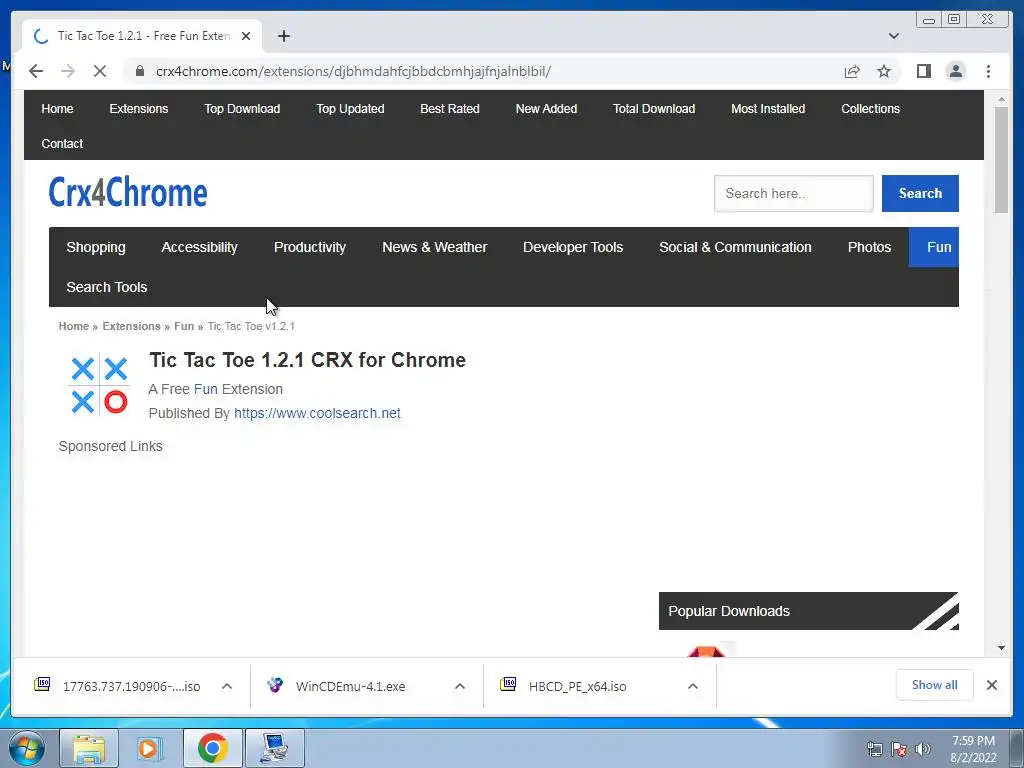Focus the Search here input field
1024x768 pixels.
793,193
